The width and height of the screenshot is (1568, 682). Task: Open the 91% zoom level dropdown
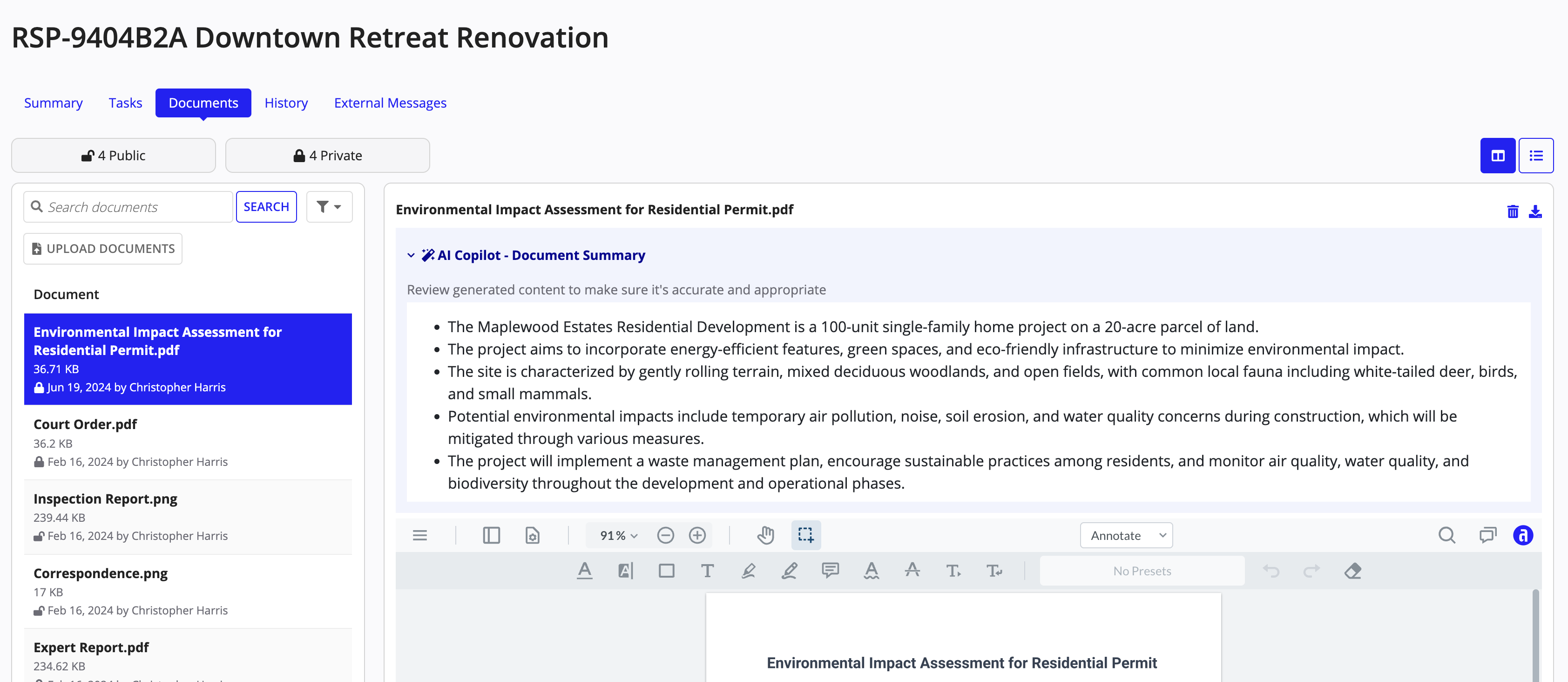tap(618, 535)
